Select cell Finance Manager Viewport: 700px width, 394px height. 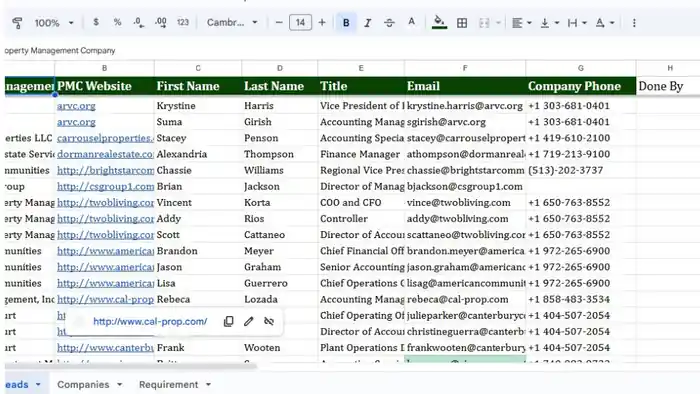pos(361,154)
